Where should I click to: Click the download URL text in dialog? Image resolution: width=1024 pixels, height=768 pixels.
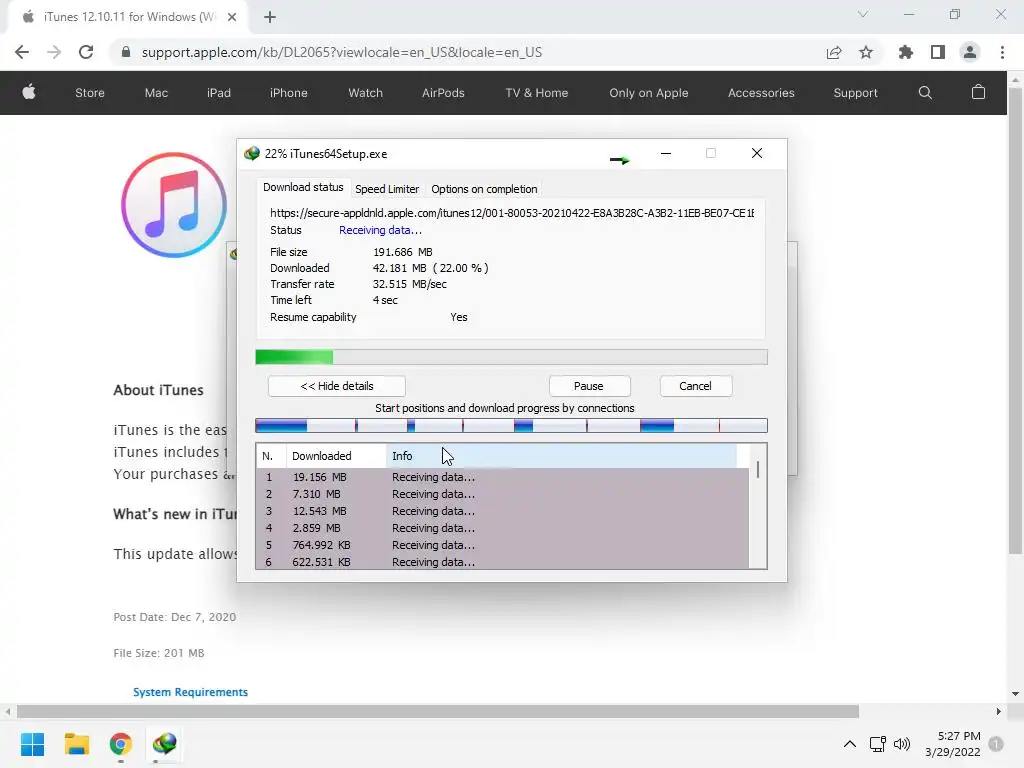point(512,213)
